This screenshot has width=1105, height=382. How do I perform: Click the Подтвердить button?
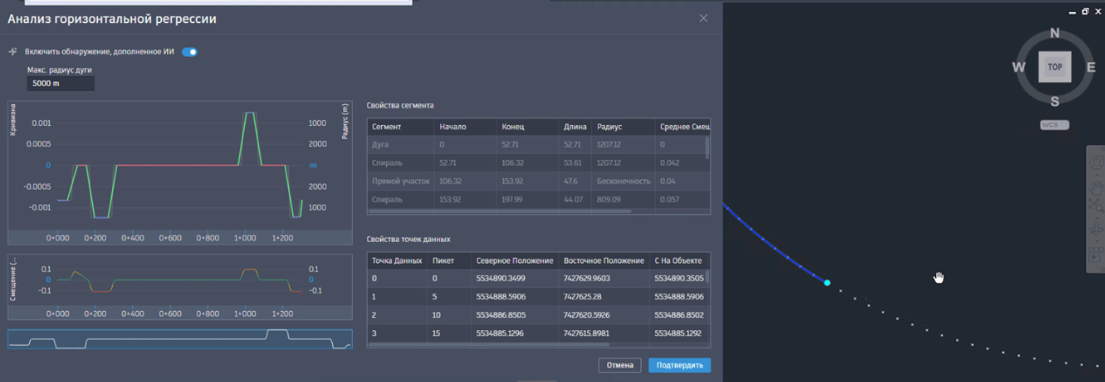[x=679, y=365]
